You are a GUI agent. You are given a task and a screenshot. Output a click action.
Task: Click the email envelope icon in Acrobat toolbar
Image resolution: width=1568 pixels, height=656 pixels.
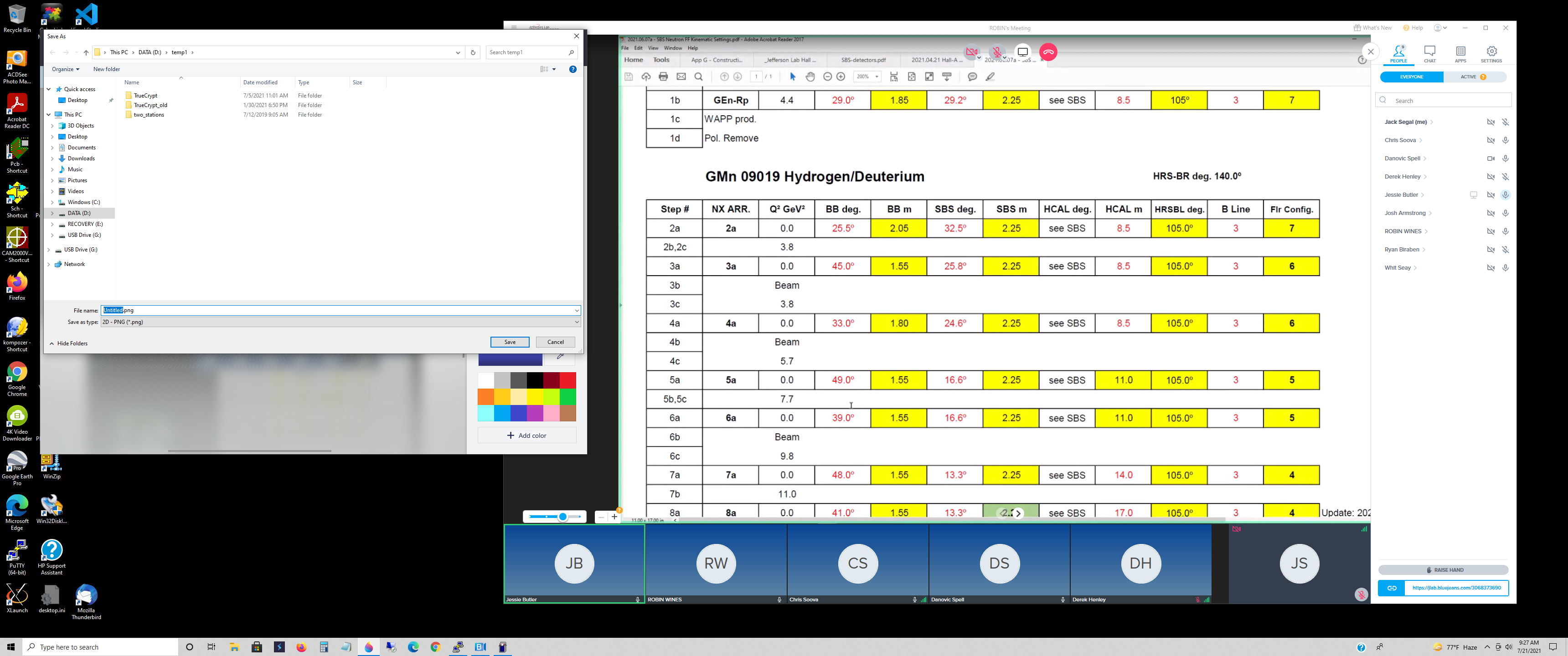[x=681, y=77]
